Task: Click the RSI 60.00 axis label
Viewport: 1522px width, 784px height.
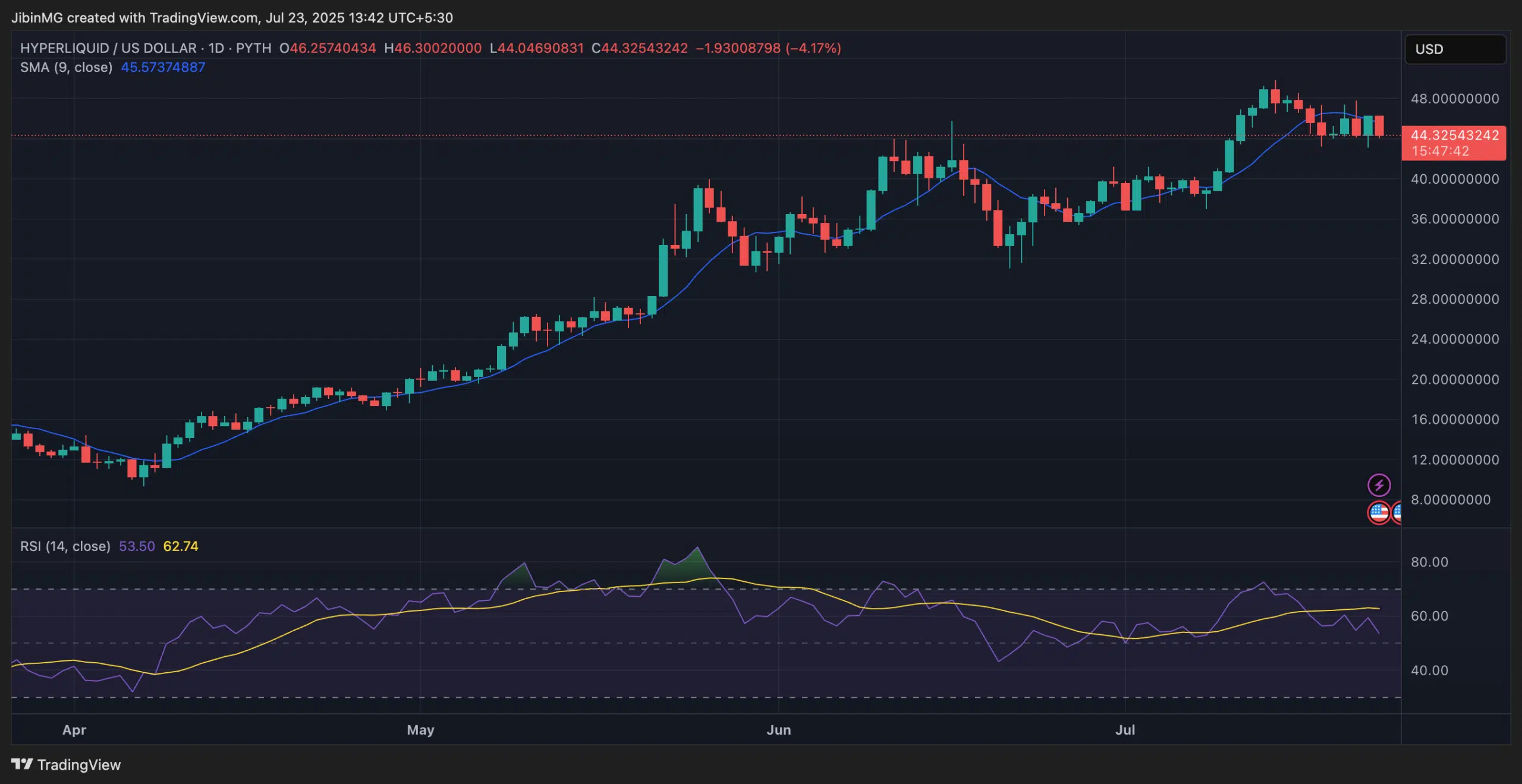Action: (1429, 616)
